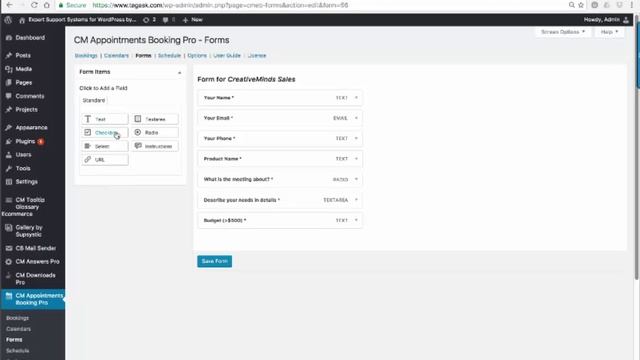The image size is (640, 360).
Task: Click the New content plus button
Action: pos(192,20)
